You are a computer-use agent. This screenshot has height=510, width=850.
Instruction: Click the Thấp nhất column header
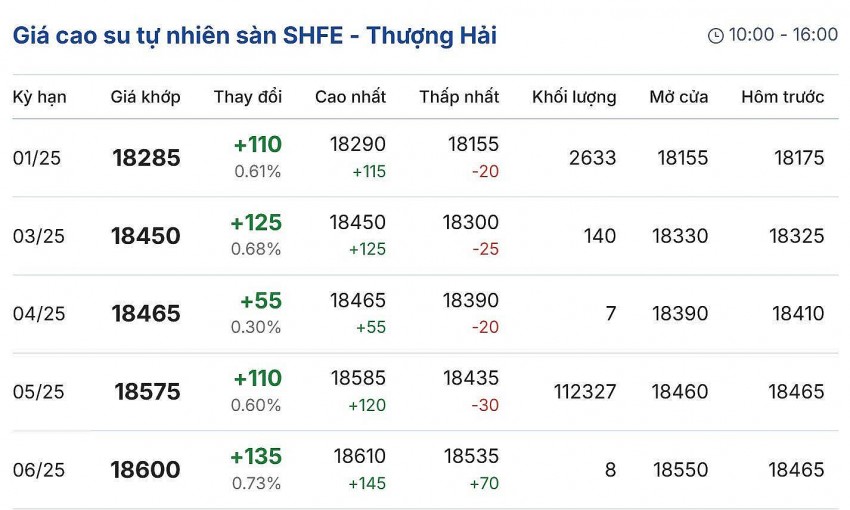[x=459, y=97]
